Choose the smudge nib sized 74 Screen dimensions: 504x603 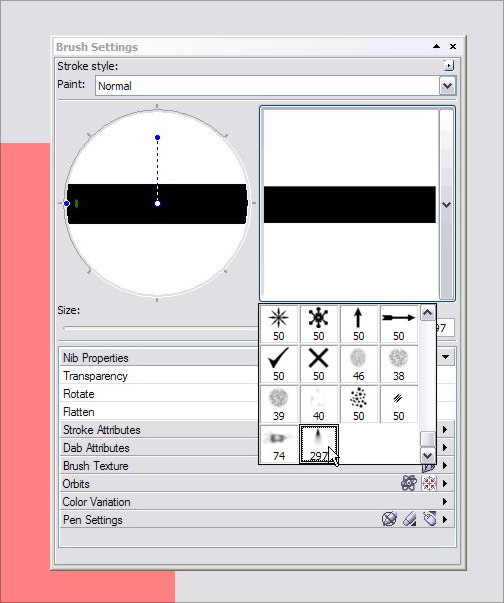[x=279, y=444]
